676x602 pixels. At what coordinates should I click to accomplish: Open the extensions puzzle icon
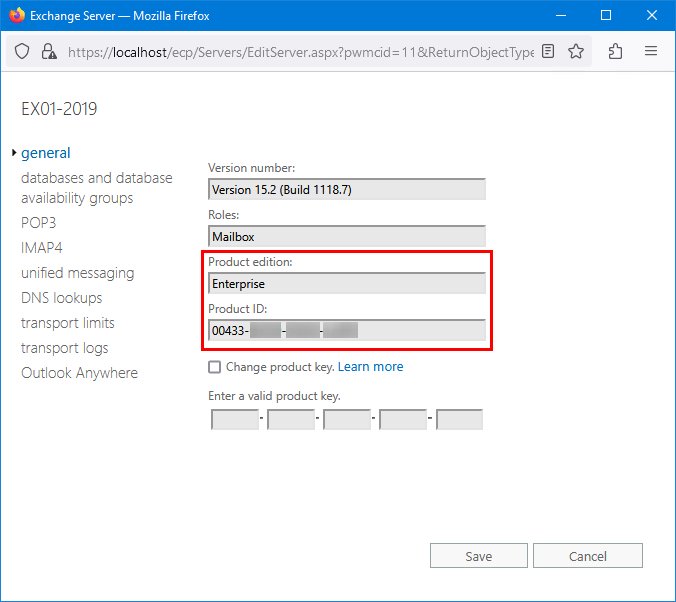pos(615,52)
